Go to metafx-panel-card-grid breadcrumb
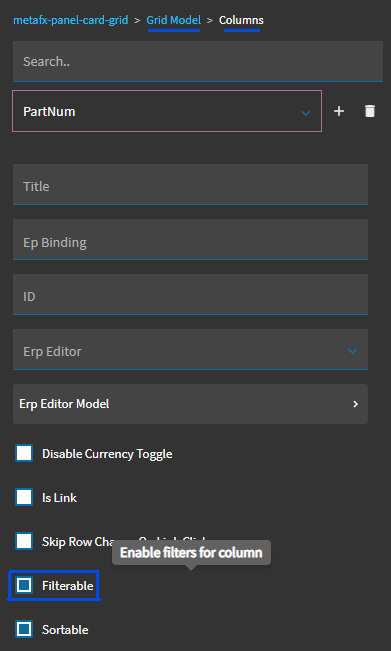391x651 pixels. click(x=71, y=20)
